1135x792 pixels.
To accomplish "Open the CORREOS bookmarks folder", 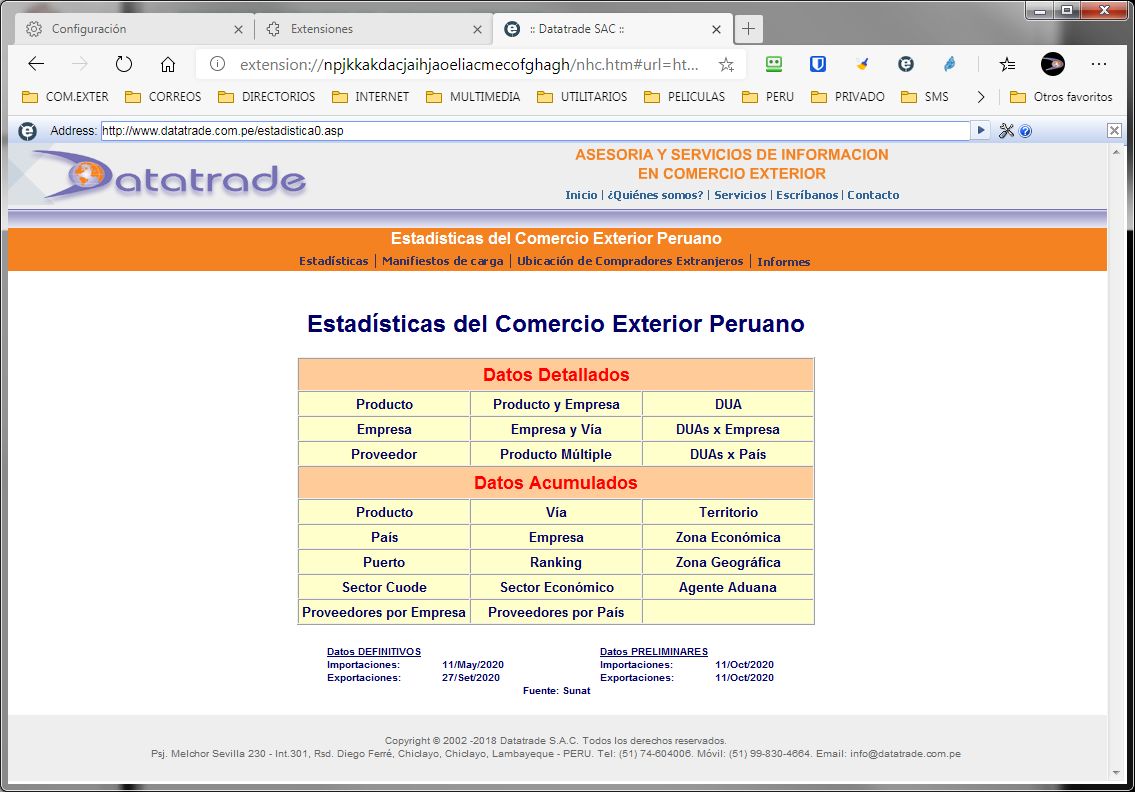I will coord(163,96).
